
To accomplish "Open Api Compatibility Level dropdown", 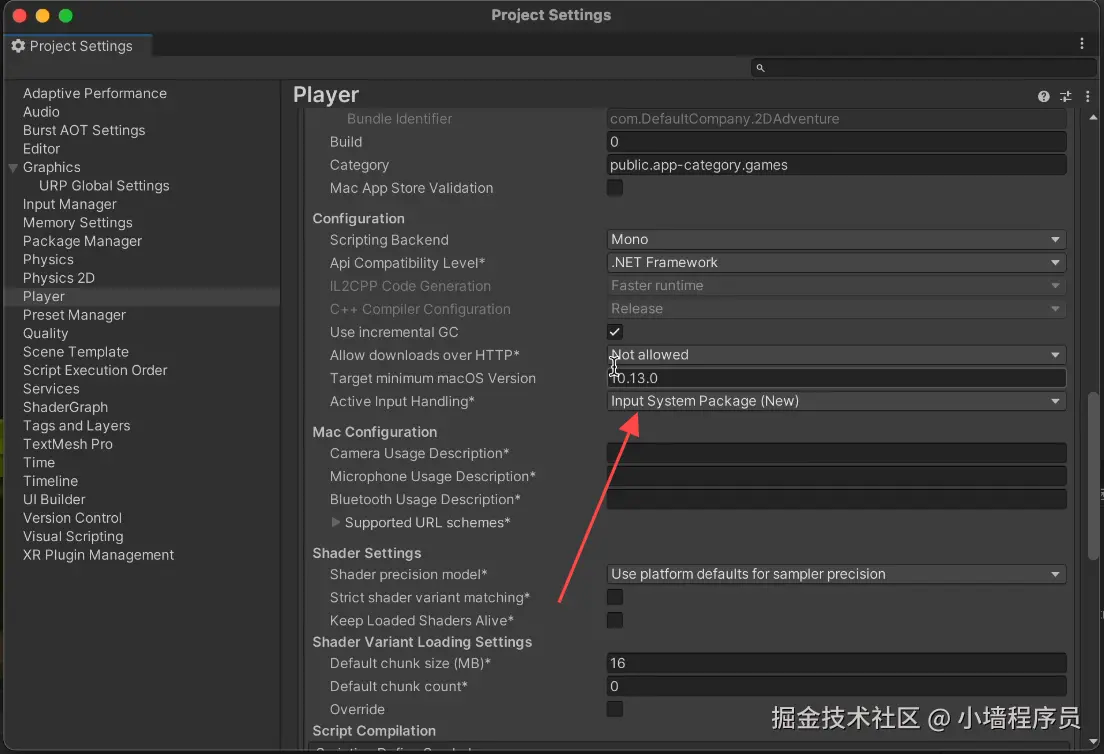I will (x=836, y=263).
